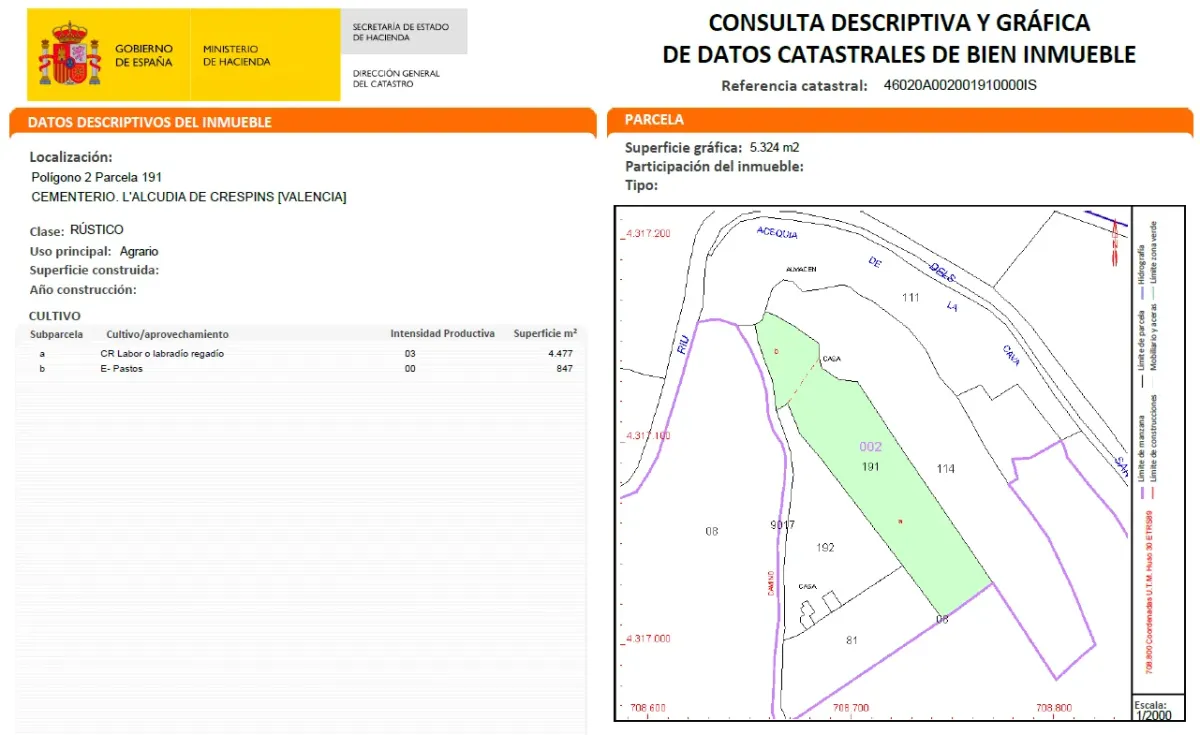Click the RÚSTICO class value
1200x735 pixels.
97,230
